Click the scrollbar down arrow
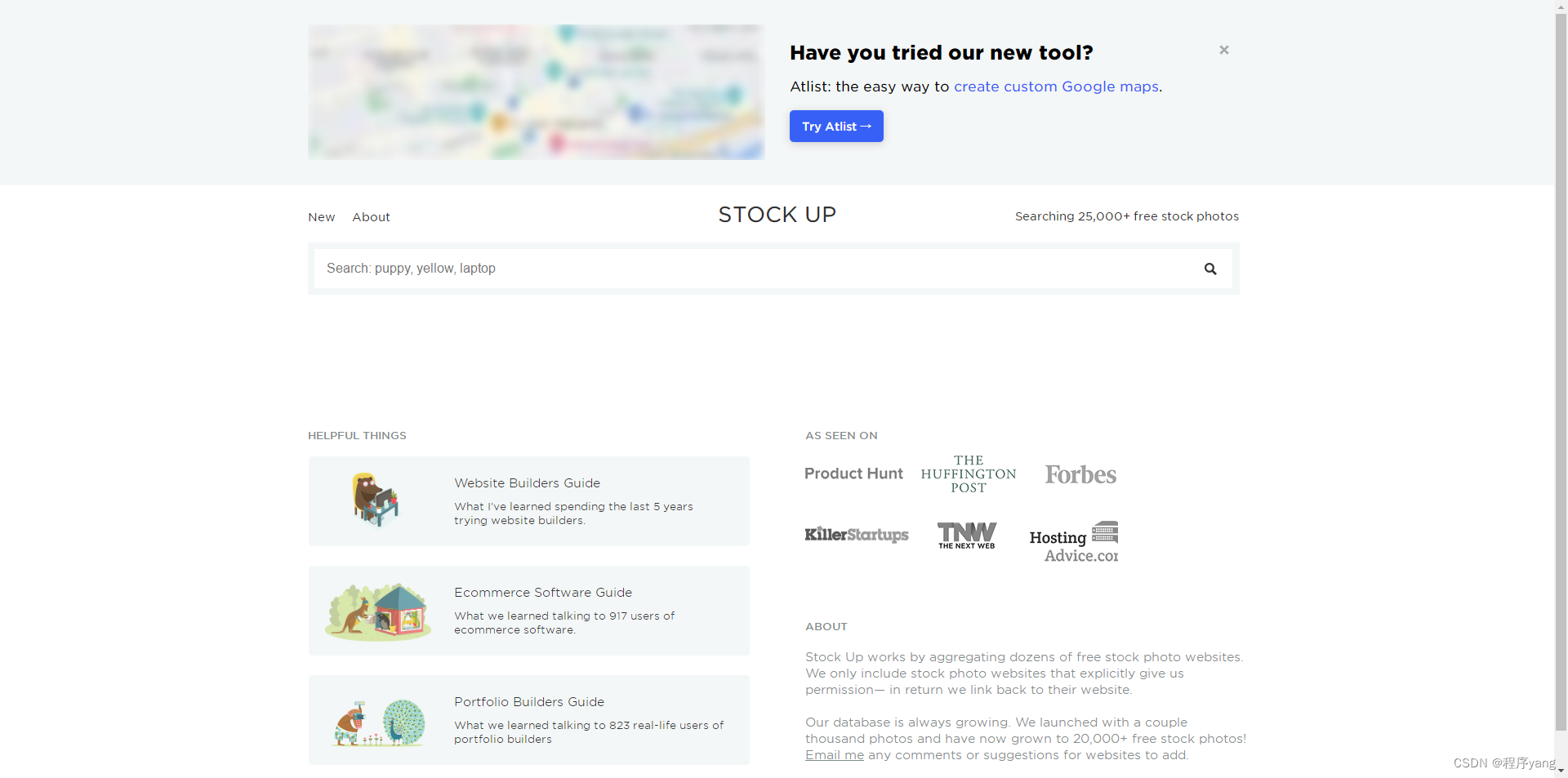1568x778 pixels. [x=1561, y=771]
